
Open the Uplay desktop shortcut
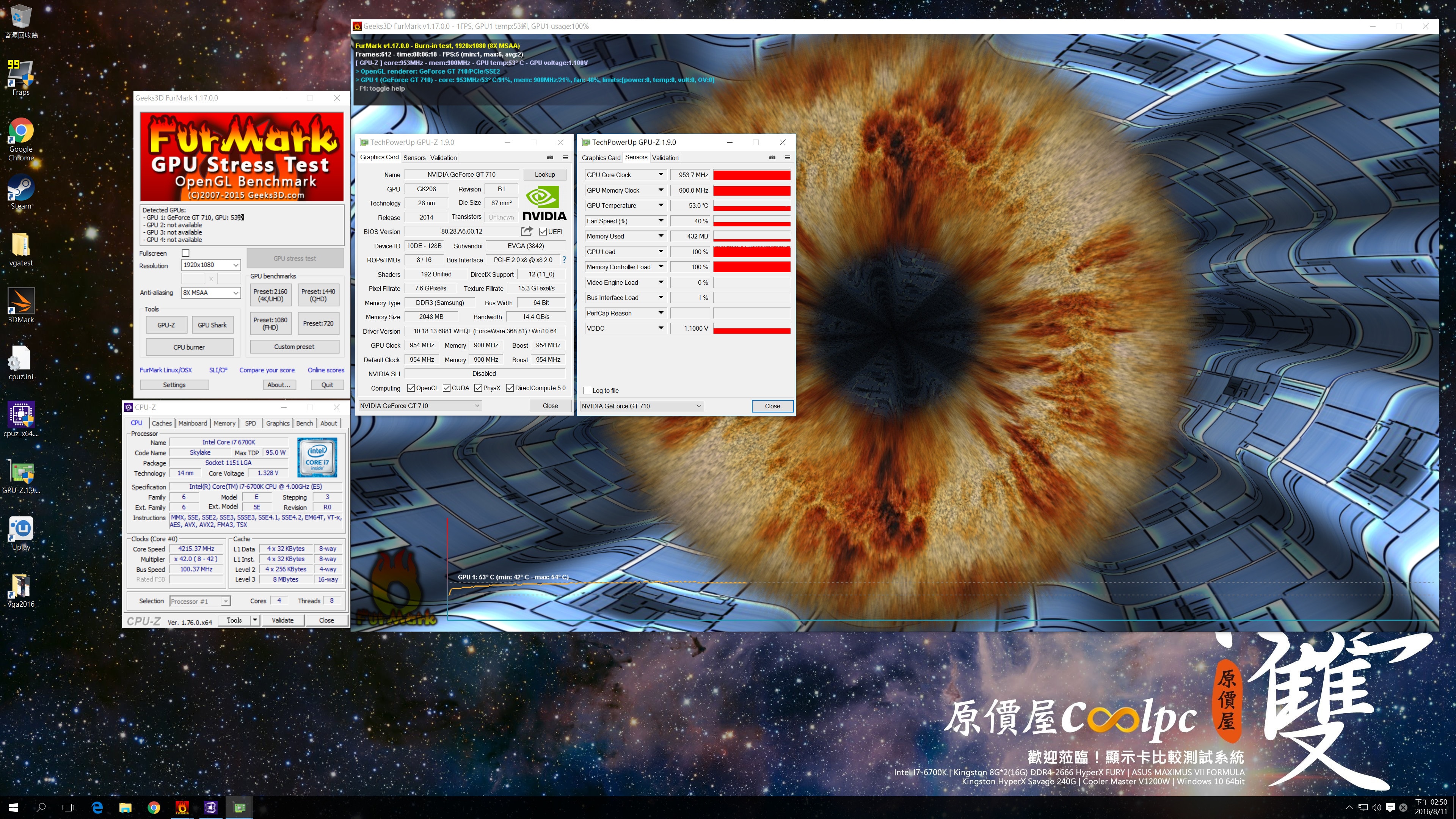[21, 533]
